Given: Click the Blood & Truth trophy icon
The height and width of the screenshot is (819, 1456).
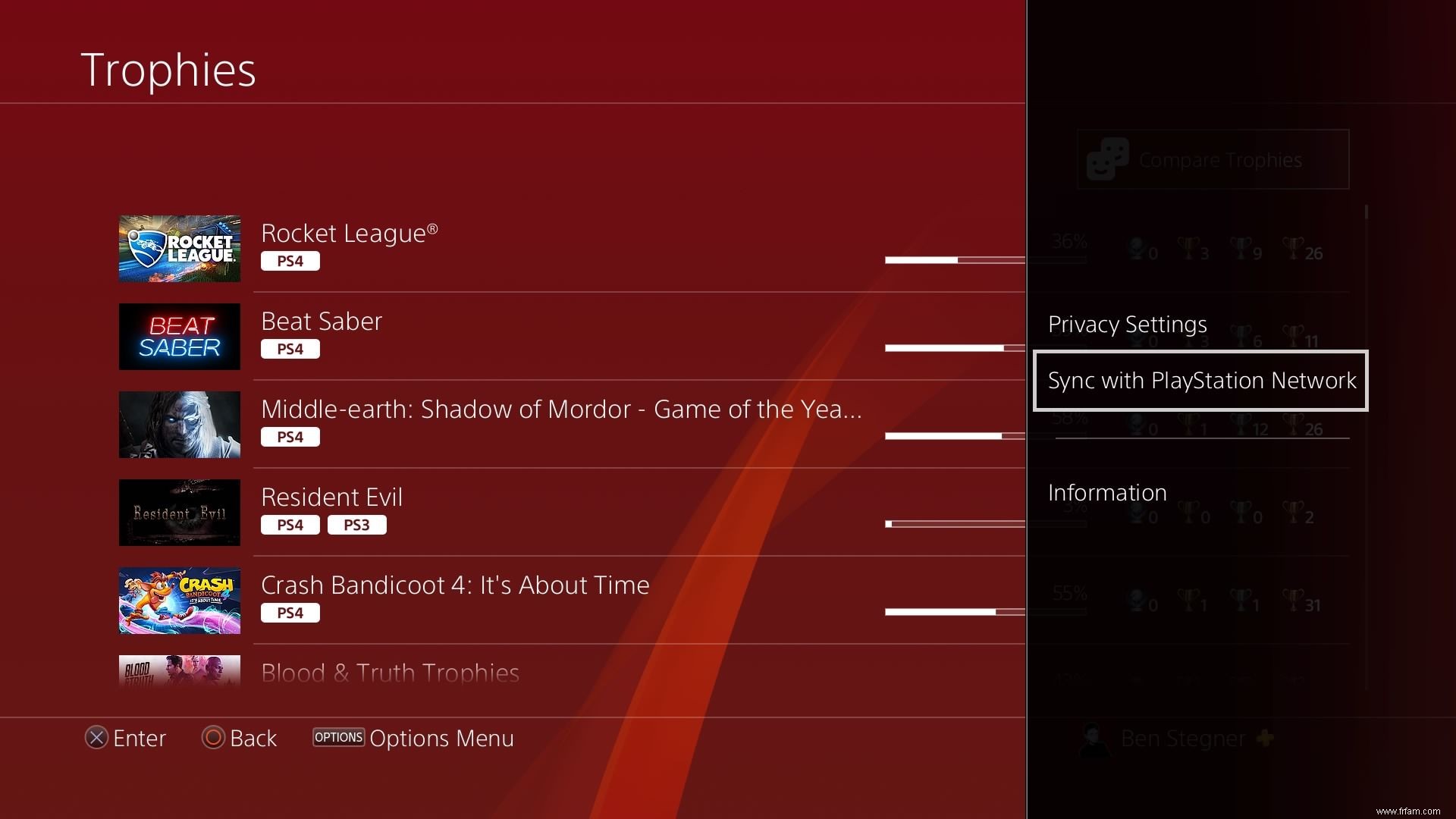Looking at the screenshot, I should [180, 673].
